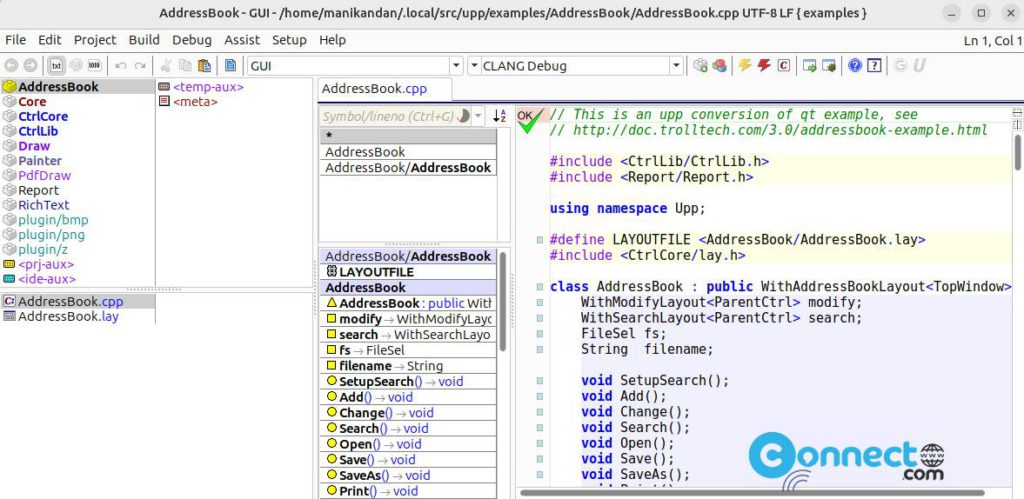Select AddressBook.cpp in the file list
This screenshot has height=499, width=1024.
point(77,301)
